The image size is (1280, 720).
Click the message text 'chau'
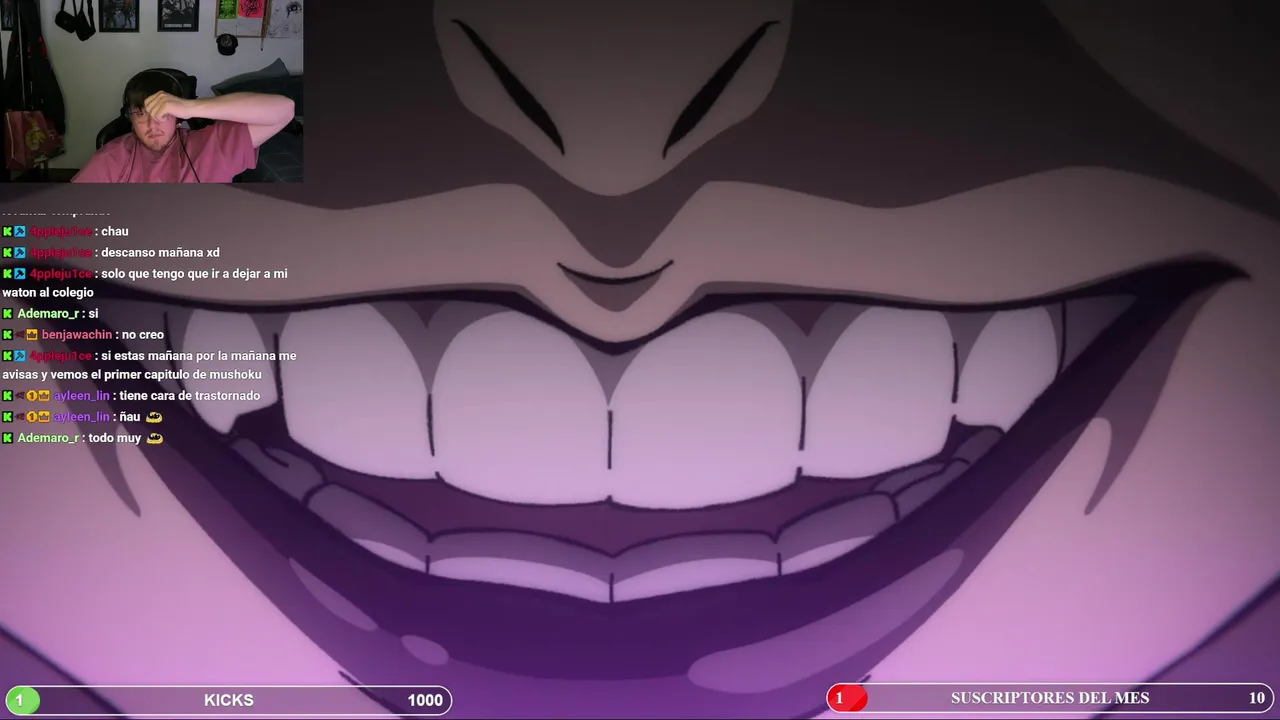click(x=115, y=232)
